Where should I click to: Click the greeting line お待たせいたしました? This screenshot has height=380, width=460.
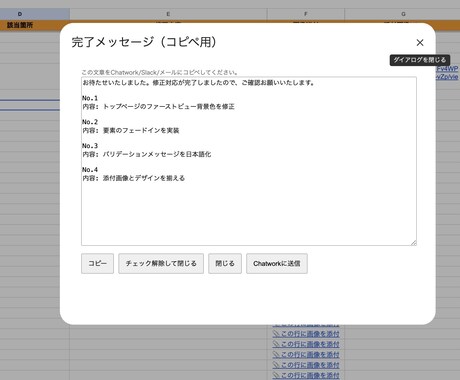coord(198,83)
